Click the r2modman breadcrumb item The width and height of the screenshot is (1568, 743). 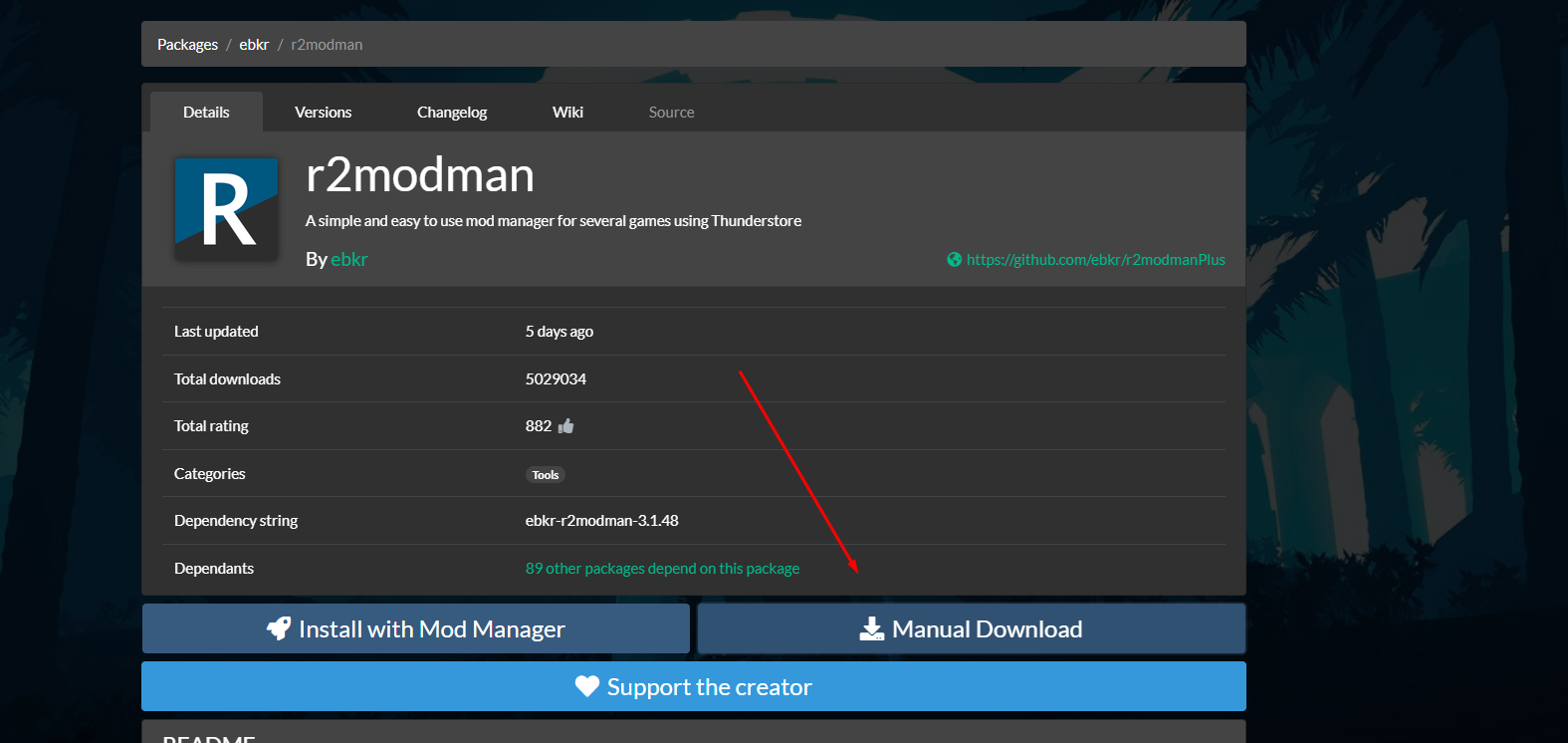click(327, 45)
